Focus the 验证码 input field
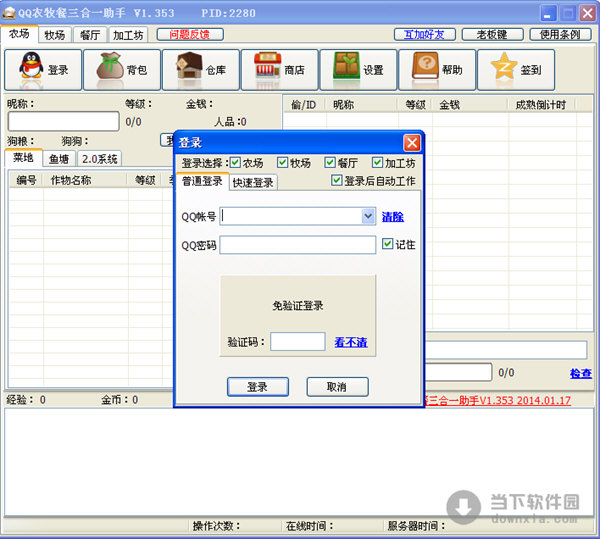Viewport: 600px width, 539px height. (x=298, y=341)
